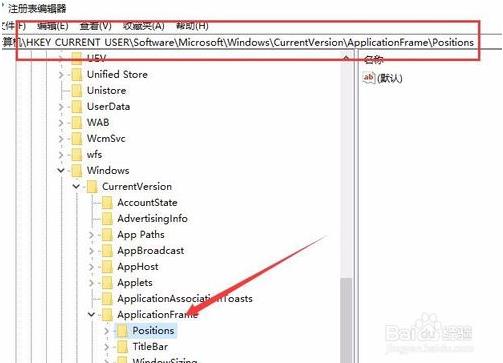Viewport: 503px width, 363px height.
Task: Expand the App Paths key
Action: pyautogui.click(x=91, y=235)
